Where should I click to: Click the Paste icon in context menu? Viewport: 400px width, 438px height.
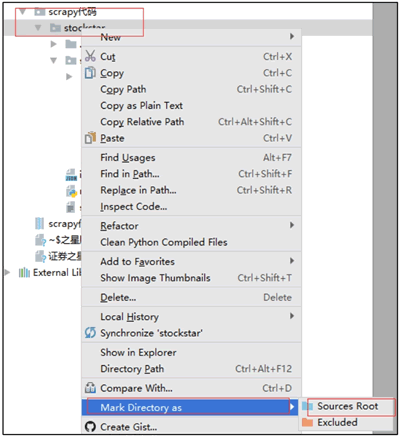point(90,138)
